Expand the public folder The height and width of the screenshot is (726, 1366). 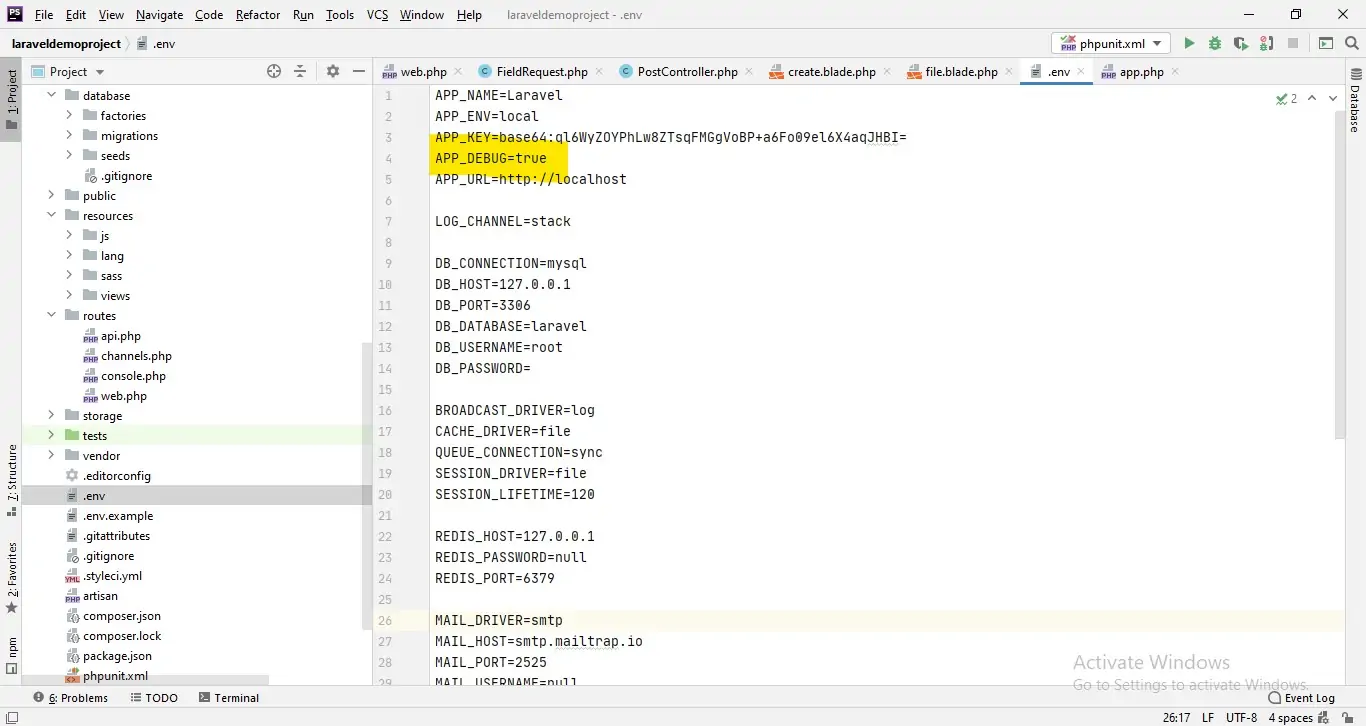click(x=52, y=196)
